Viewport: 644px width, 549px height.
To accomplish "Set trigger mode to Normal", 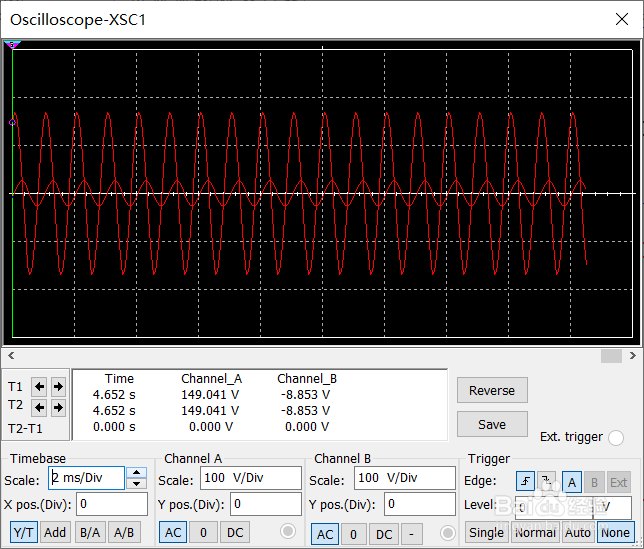I will point(535,532).
